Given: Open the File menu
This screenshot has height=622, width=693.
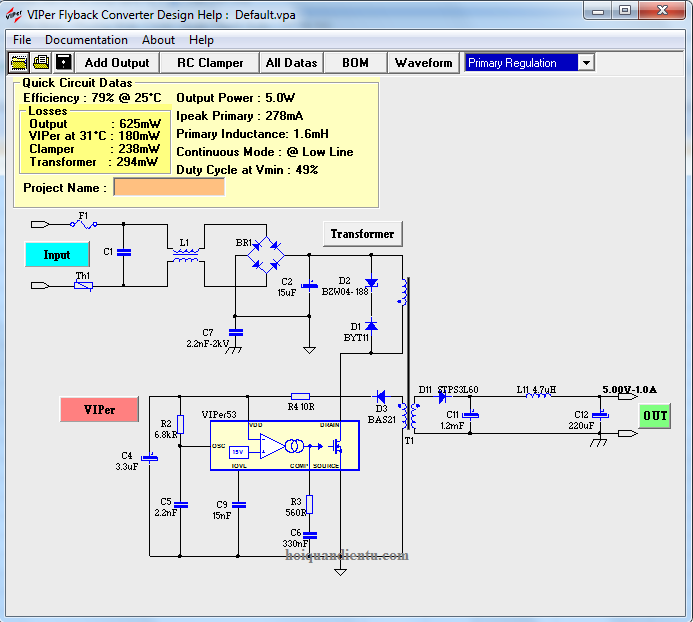Looking at the screenshot, I should [x=22, y=40].
